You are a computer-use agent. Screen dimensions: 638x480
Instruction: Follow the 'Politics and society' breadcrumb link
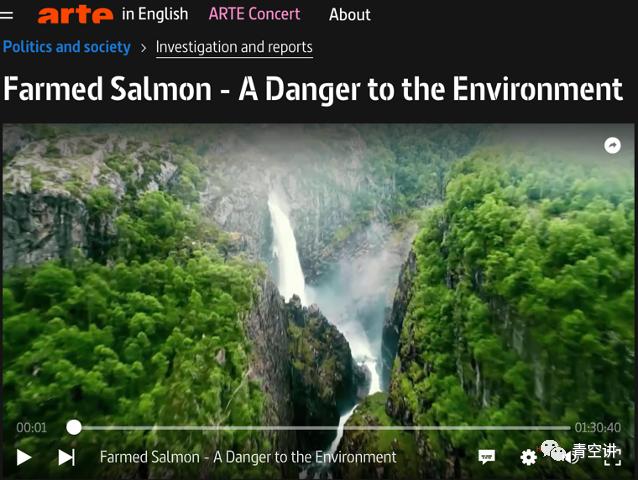pyautogui.click(x=67, y=47)
